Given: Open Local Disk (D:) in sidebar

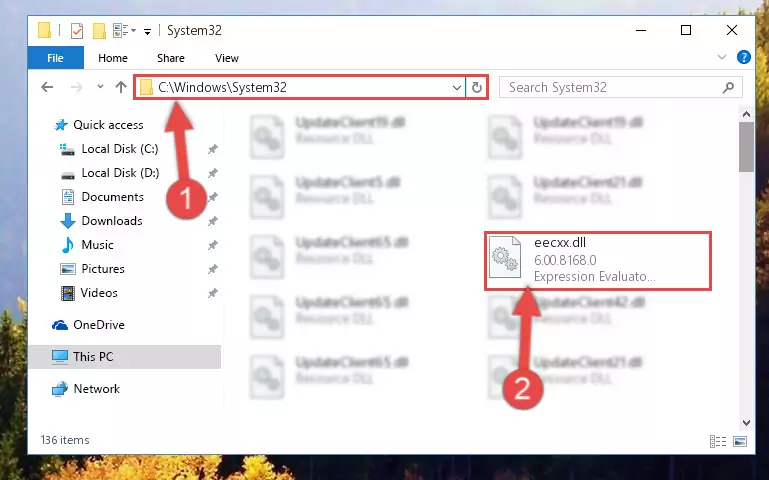Looking at the screenshot, I should tap(120, 173).
